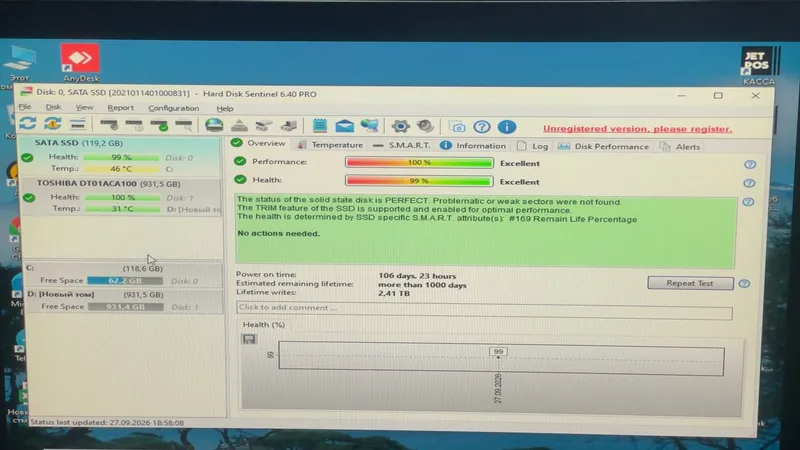
Task: Switch to the Temperature tab
Action: pyautogui.click(x=330, y=145)
